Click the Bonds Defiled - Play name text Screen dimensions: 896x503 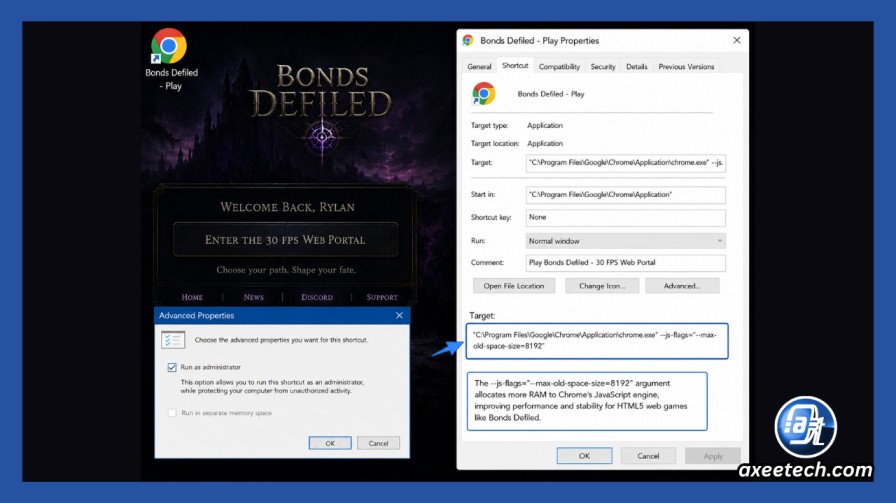(551, 94)
